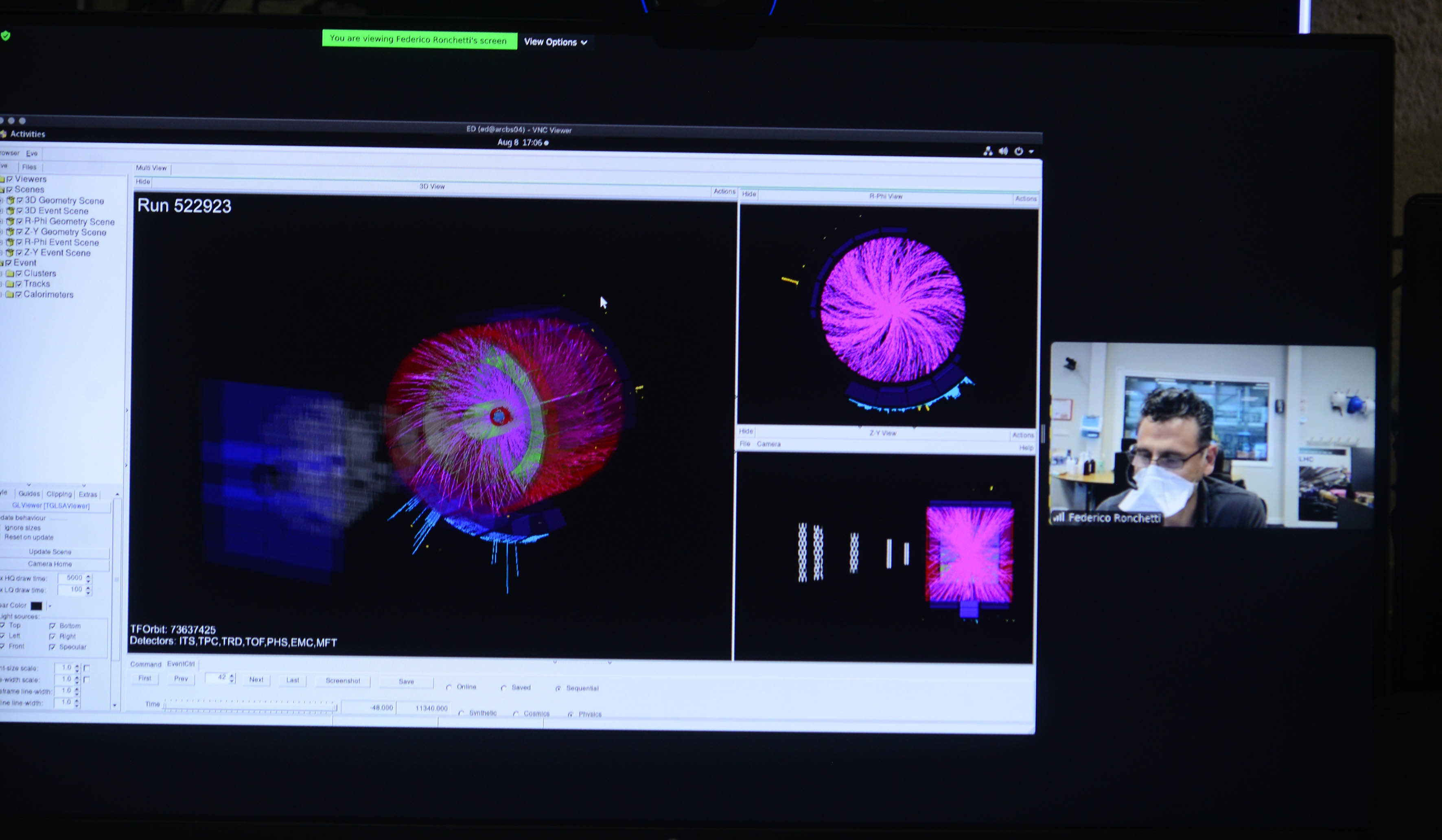Open the Command tab
The height and width of the screenshot is (840, 1442).
pos(146,664)
